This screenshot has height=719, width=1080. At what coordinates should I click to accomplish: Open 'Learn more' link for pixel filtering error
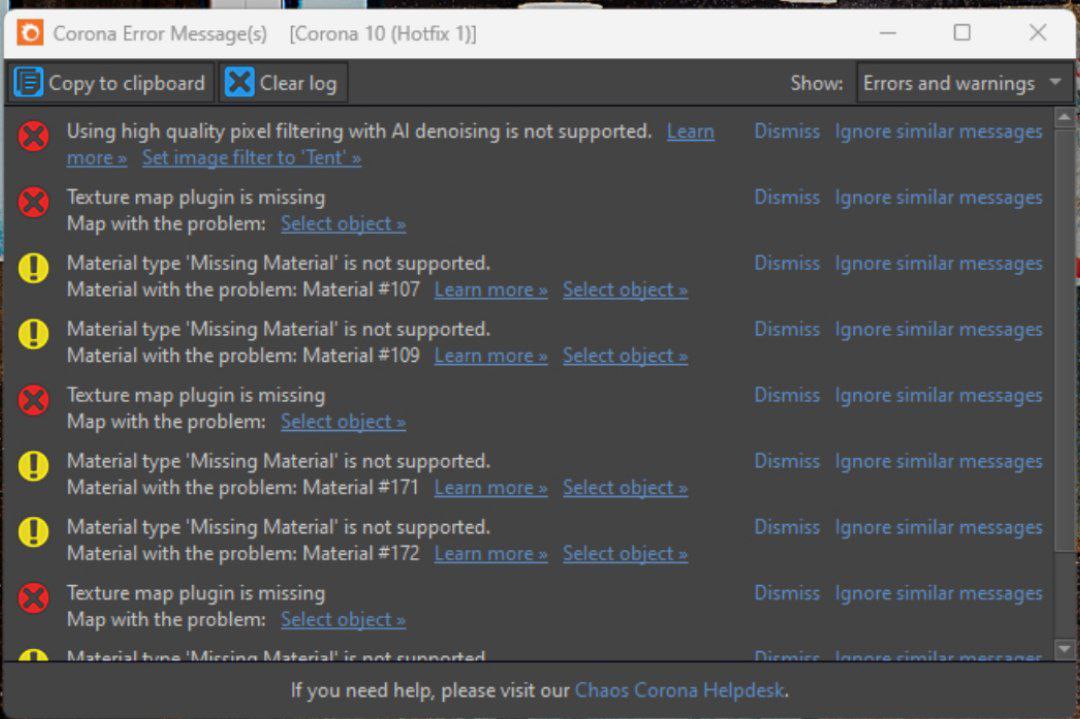690,131
